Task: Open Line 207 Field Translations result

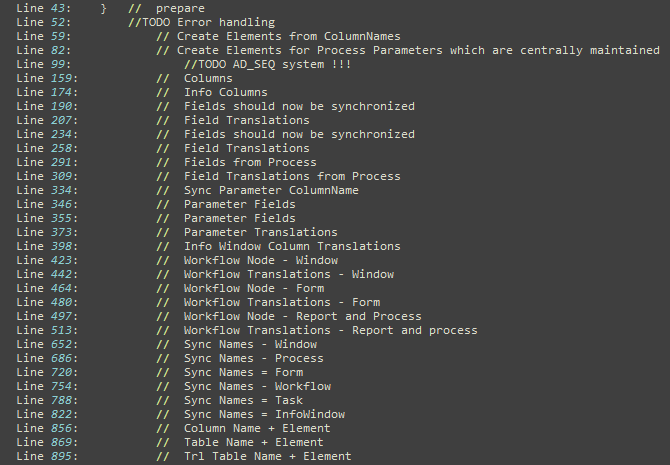Action: pyautogui.click(x=163, y=120)
